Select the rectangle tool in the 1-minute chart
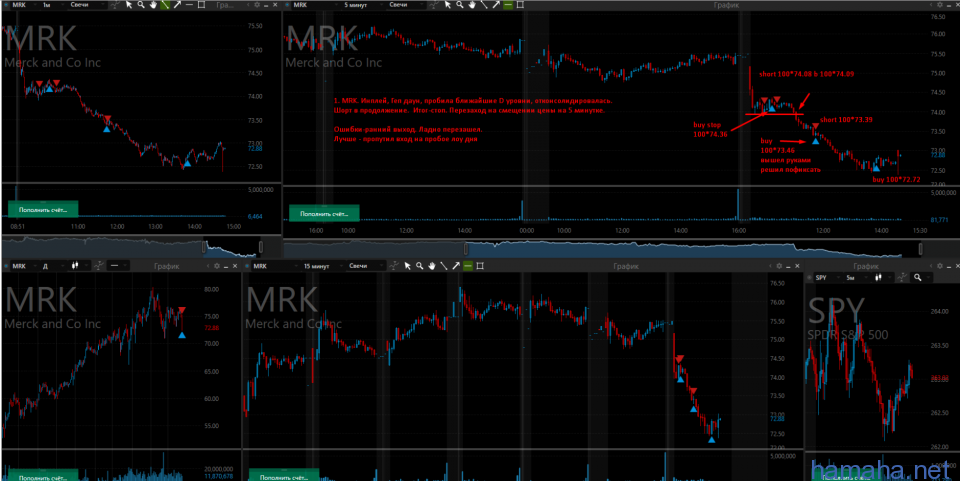Viewport: 960px width, 481px height. [x=201, y=5]
